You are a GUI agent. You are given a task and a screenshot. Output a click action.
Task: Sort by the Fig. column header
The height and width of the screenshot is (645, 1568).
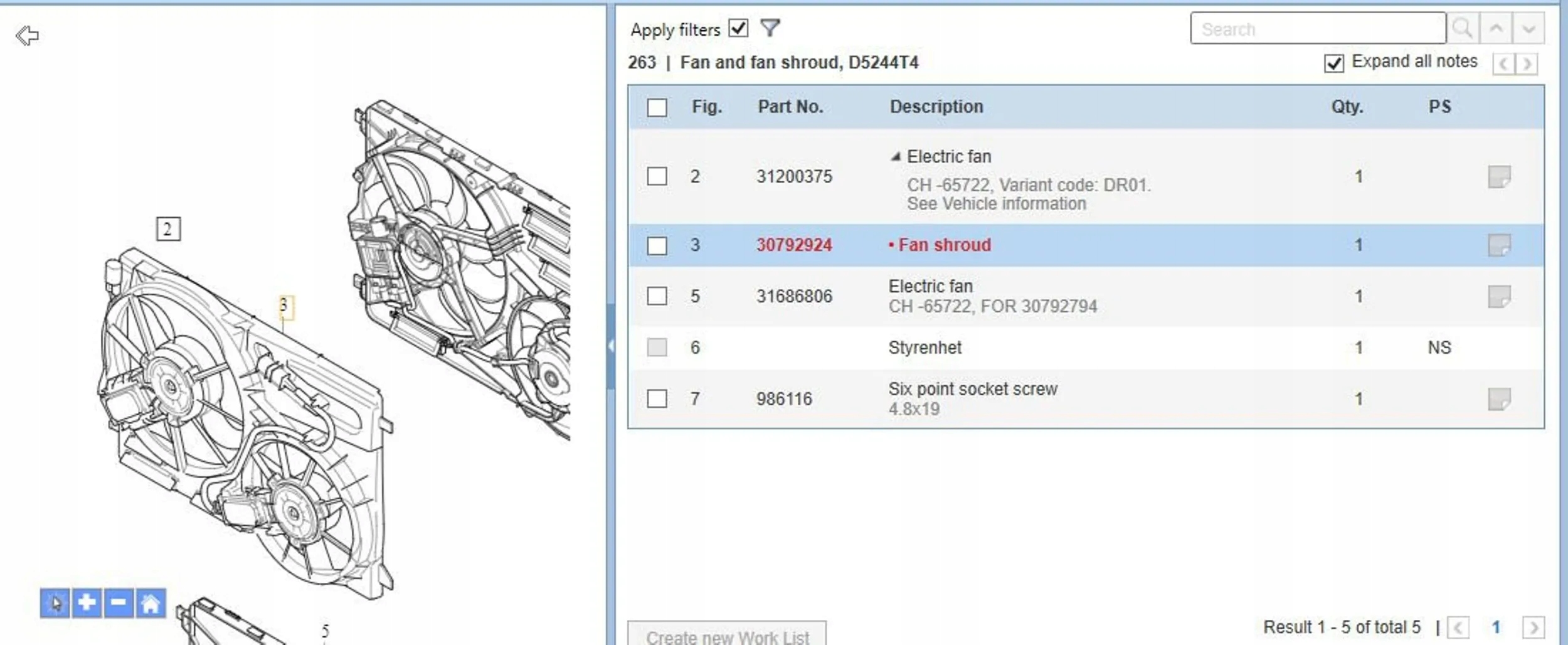[707, 107]
